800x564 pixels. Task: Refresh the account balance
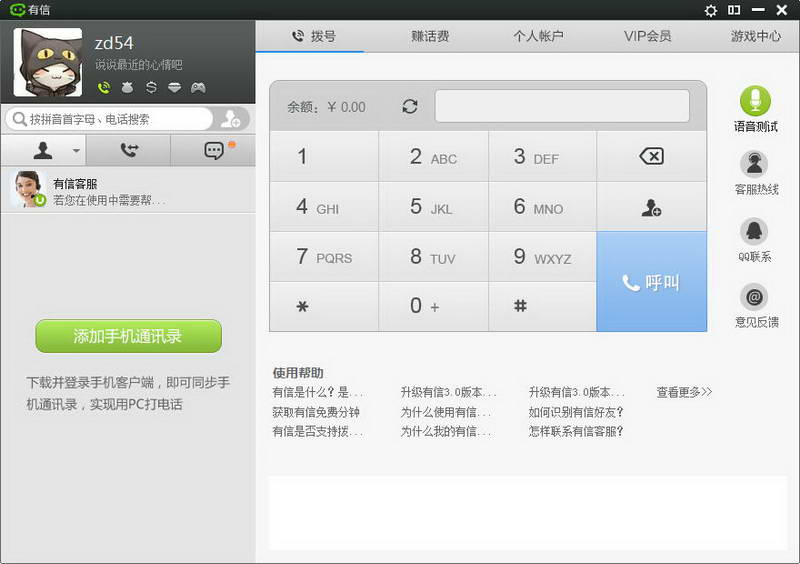tap(409, 106)
